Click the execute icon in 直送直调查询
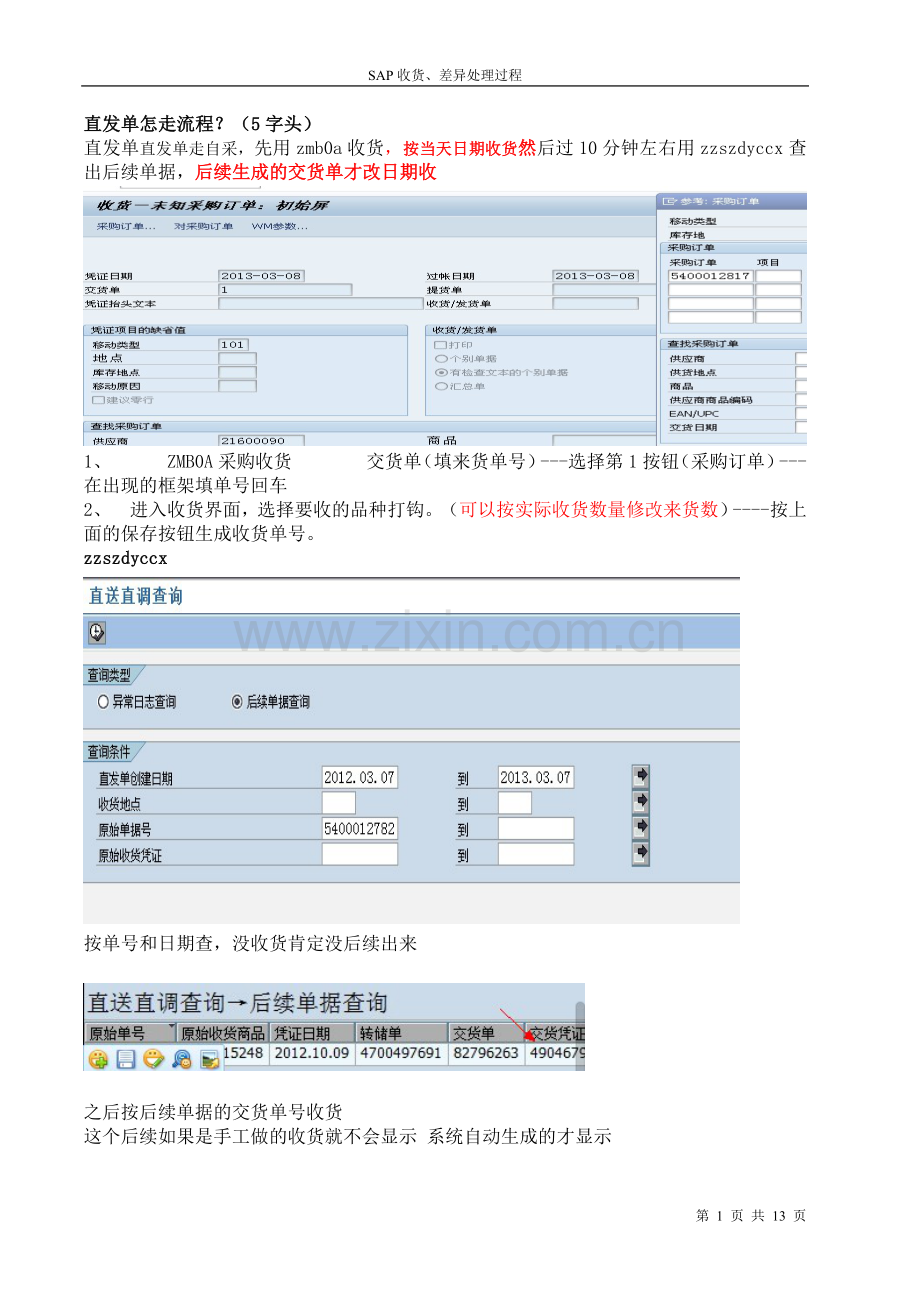The width and height of the screenshot is (920, 1302). click(95, 632)
